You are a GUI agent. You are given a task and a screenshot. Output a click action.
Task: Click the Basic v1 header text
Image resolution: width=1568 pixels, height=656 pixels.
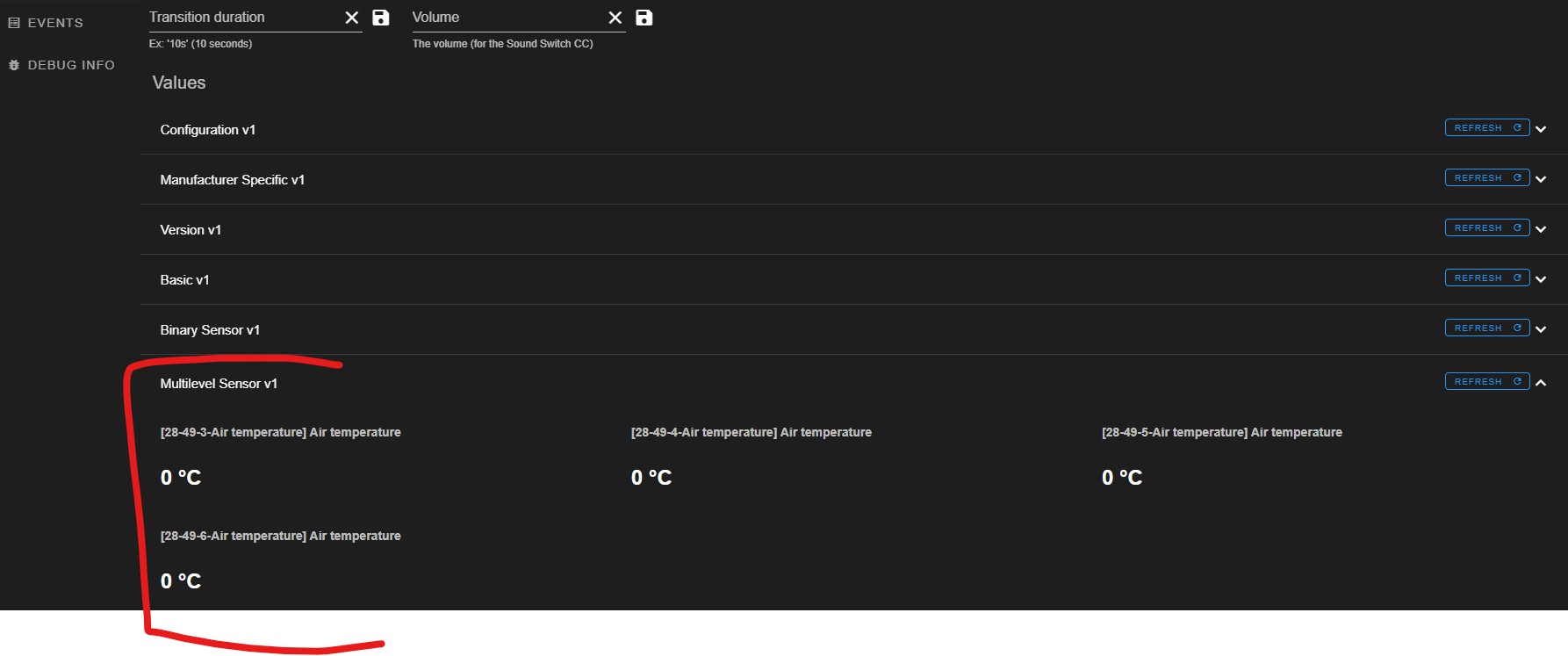[x=184, y=280]
